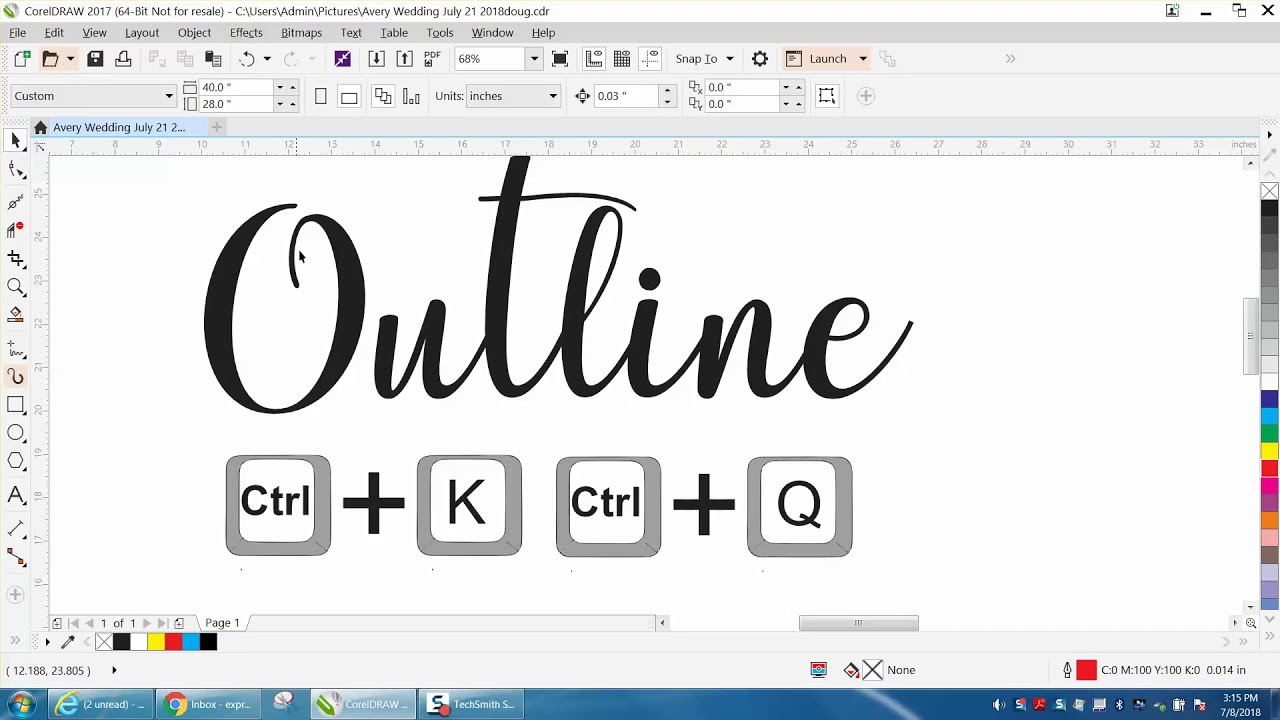The image size is (1280, 720).
Task: Expand the Undo history dropdown arrow
Action: click(x=267, y=59)
